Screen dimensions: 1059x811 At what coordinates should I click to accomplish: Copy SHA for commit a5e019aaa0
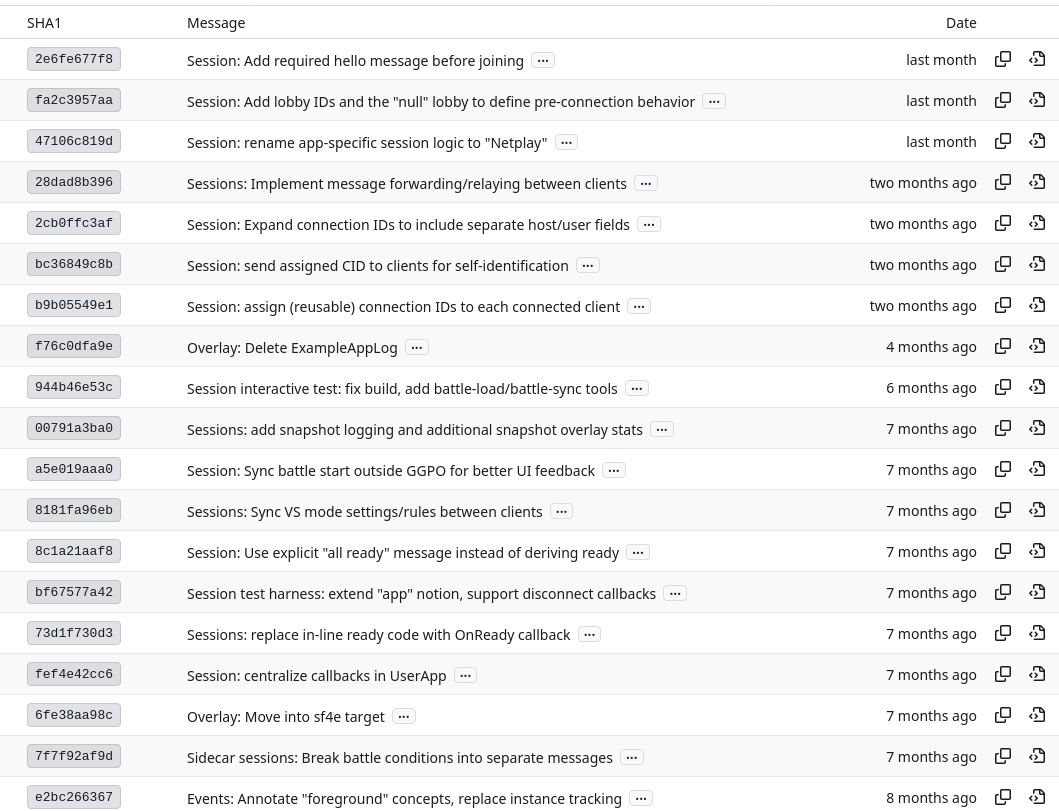point(1003,469)
